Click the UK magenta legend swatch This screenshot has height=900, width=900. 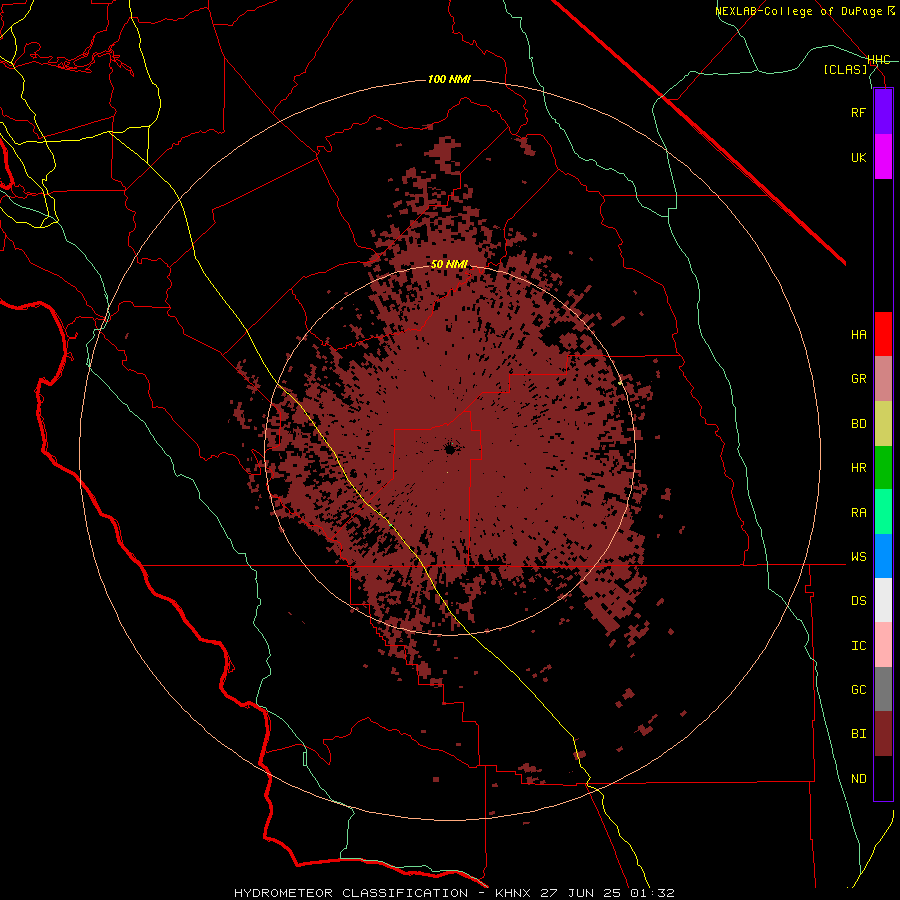[883, 157]
